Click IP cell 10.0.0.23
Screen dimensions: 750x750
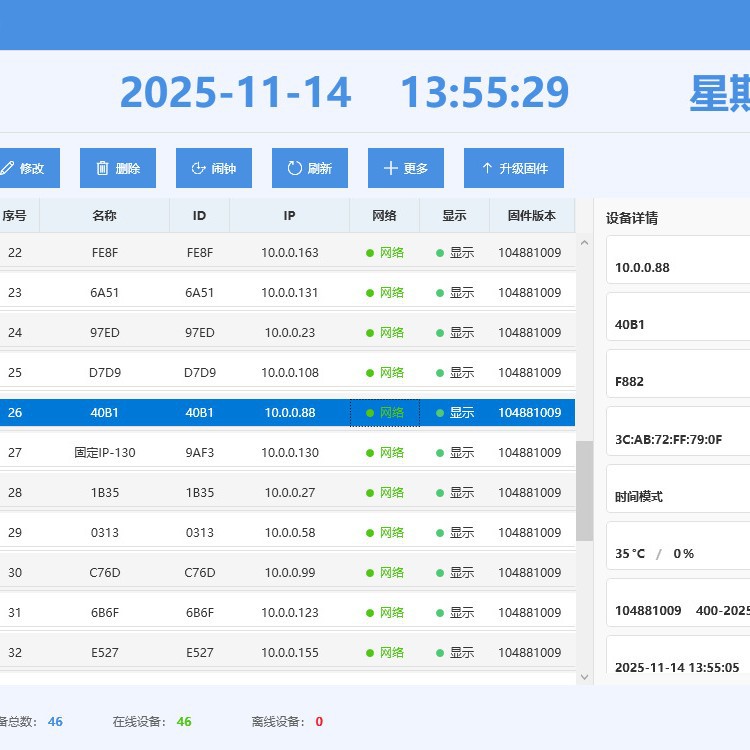pos(290,332)
